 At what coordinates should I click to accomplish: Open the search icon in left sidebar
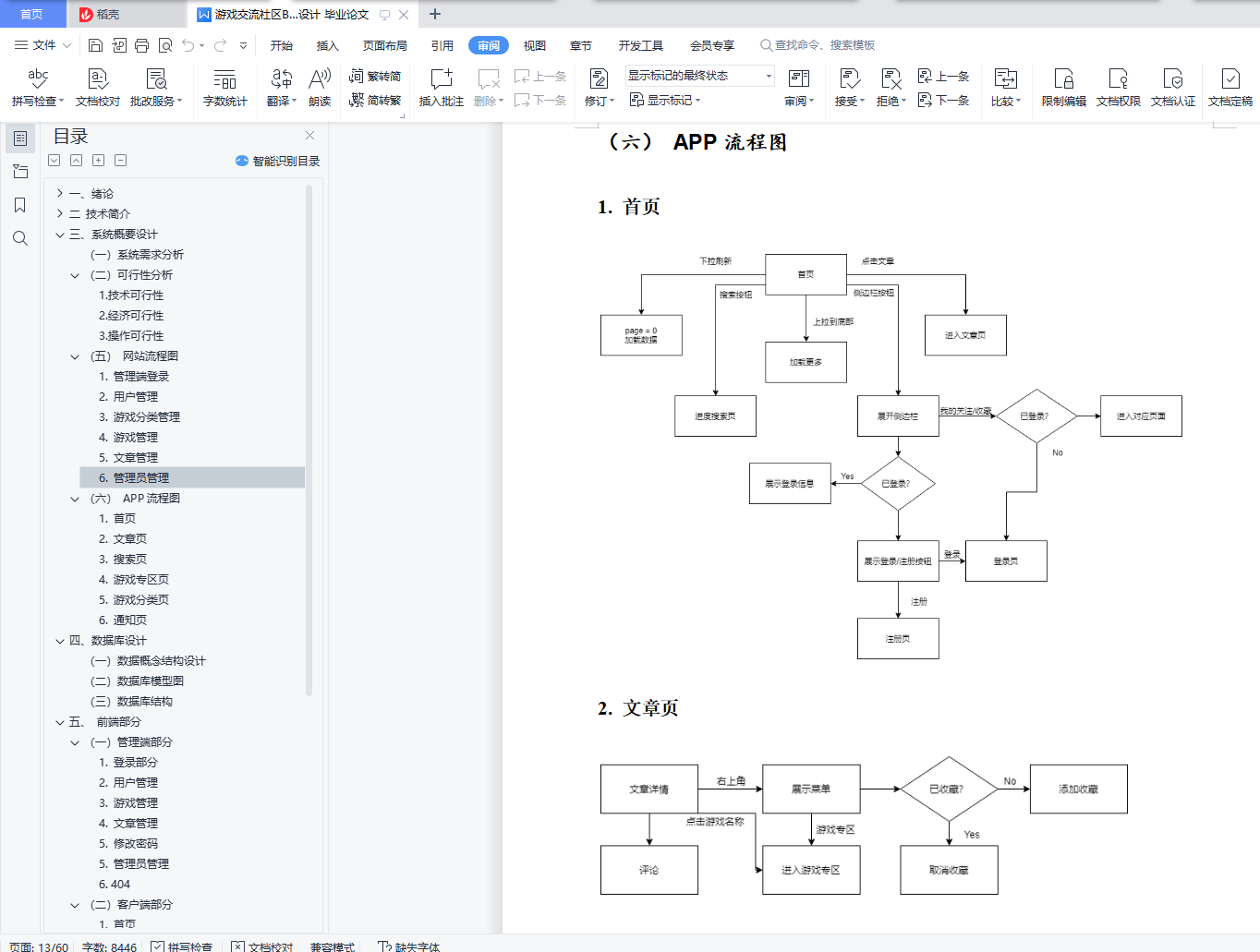(20, 238)
